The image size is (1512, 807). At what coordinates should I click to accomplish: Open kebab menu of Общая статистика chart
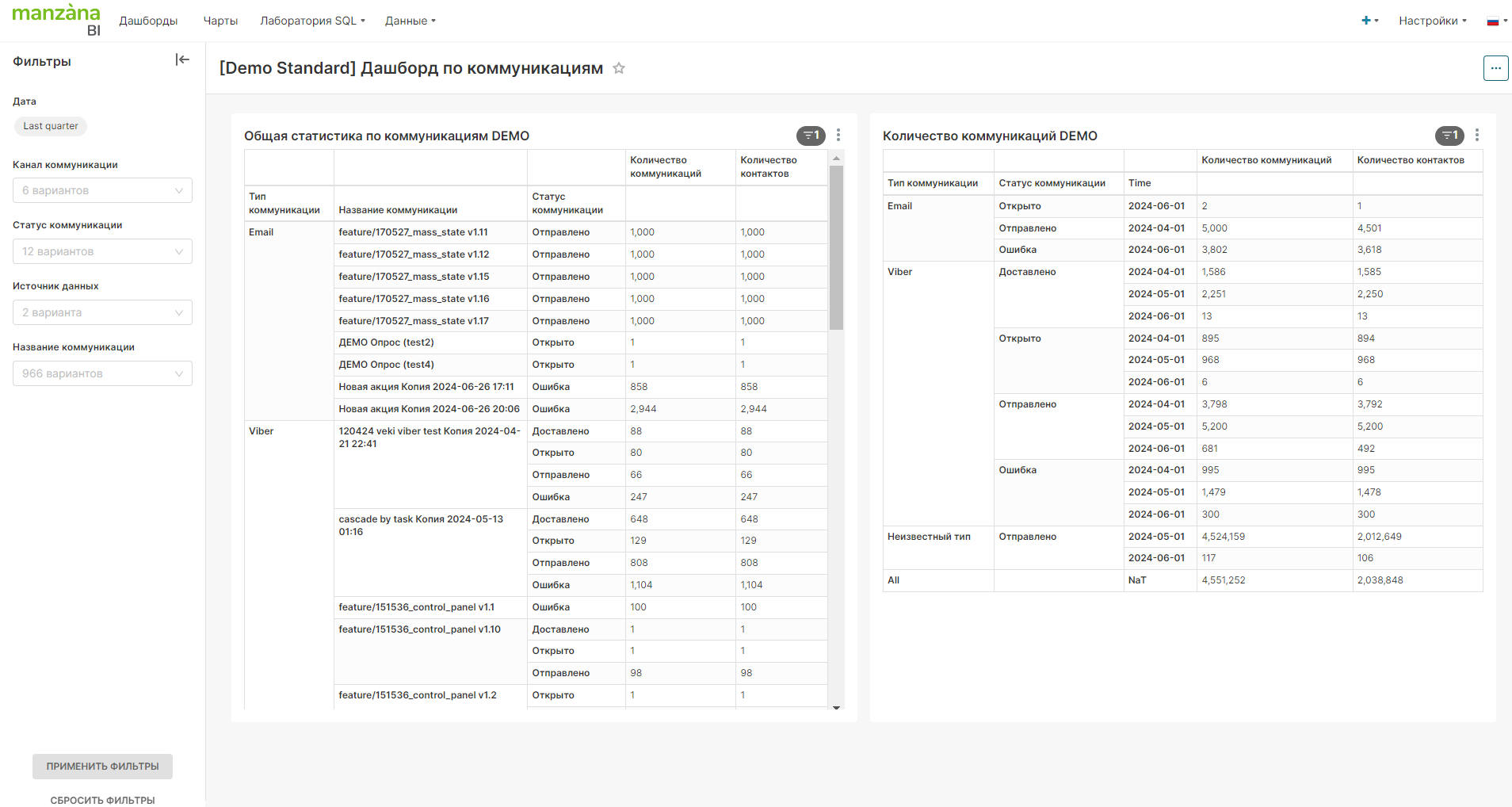[x=838, y=136]
